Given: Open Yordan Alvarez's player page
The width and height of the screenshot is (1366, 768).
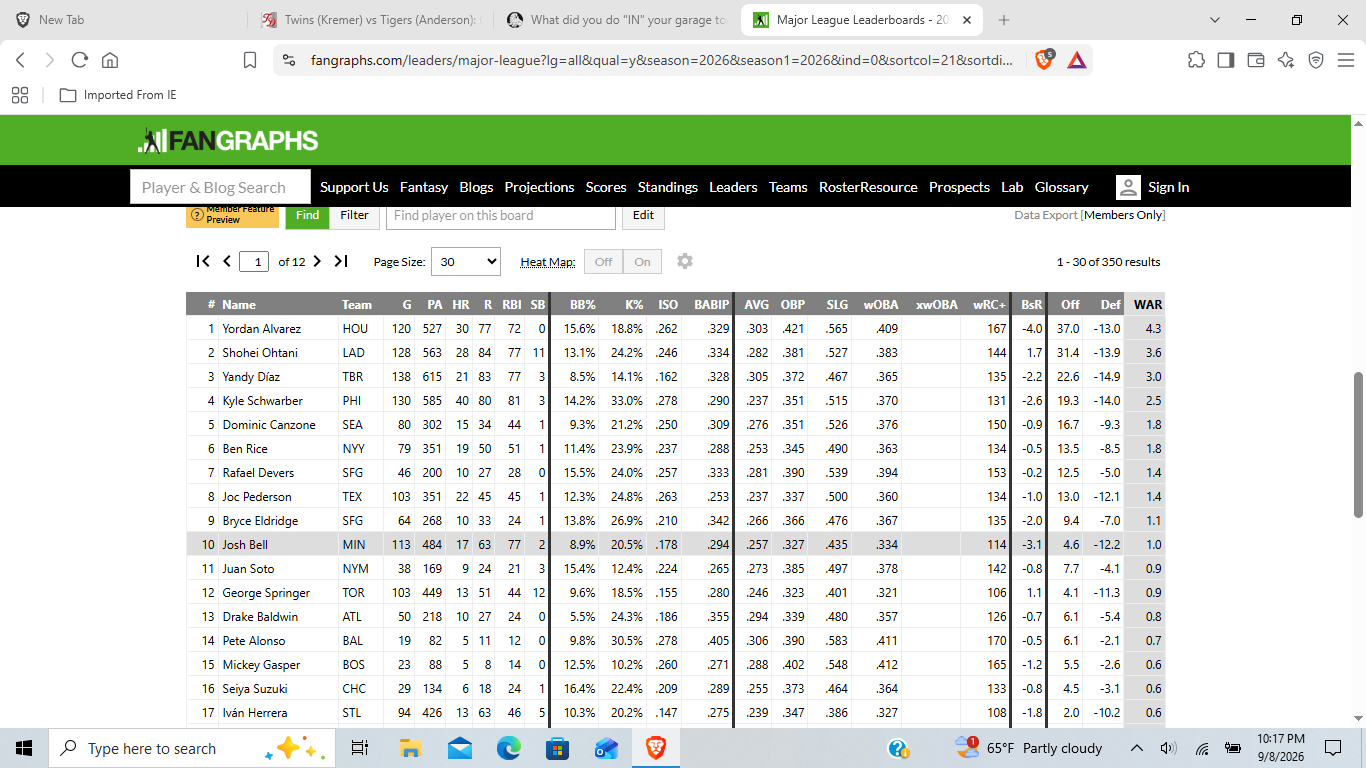Looking at the screenshot, I should point(262,329).
